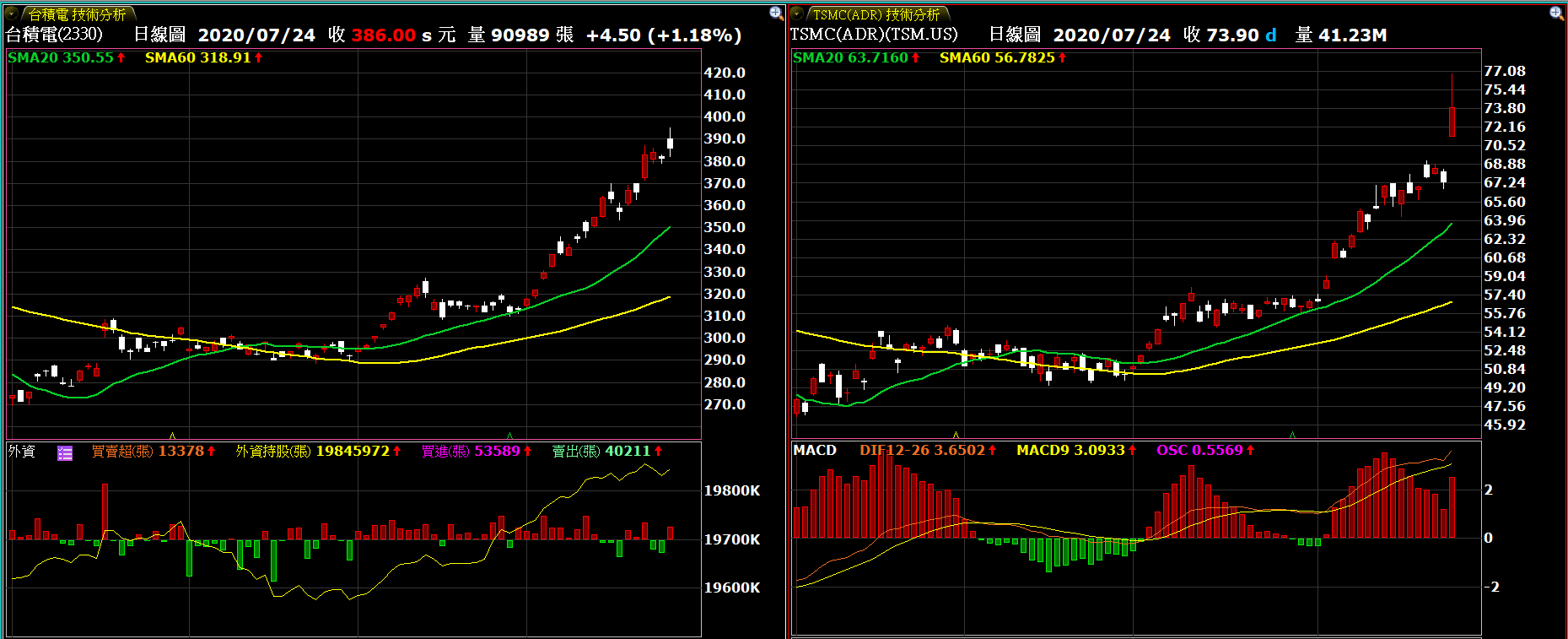Click SMA60 318.91 indicator label

tap(198, 57)
